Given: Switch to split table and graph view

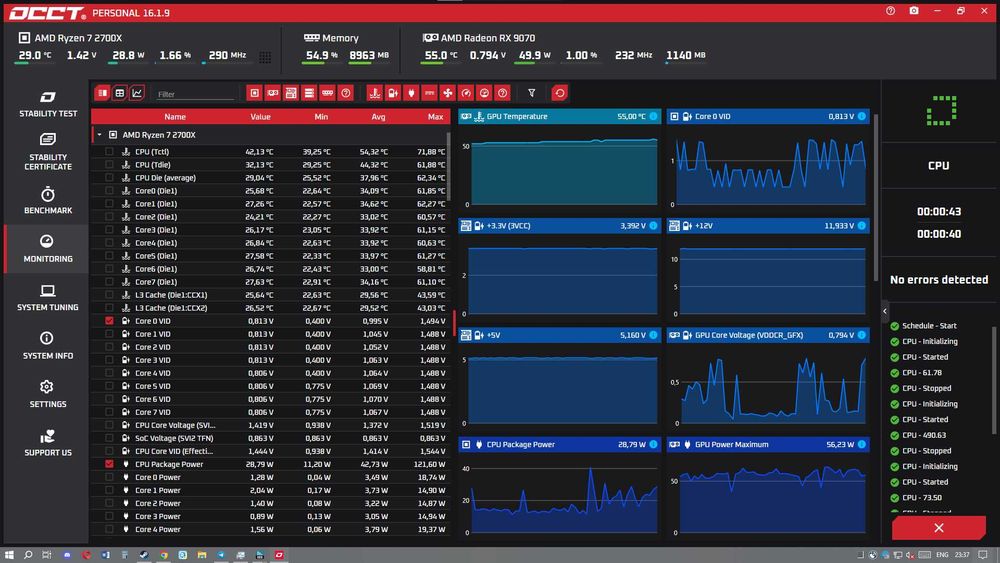Looking at the screenshot, I should [x=102, y=93].
